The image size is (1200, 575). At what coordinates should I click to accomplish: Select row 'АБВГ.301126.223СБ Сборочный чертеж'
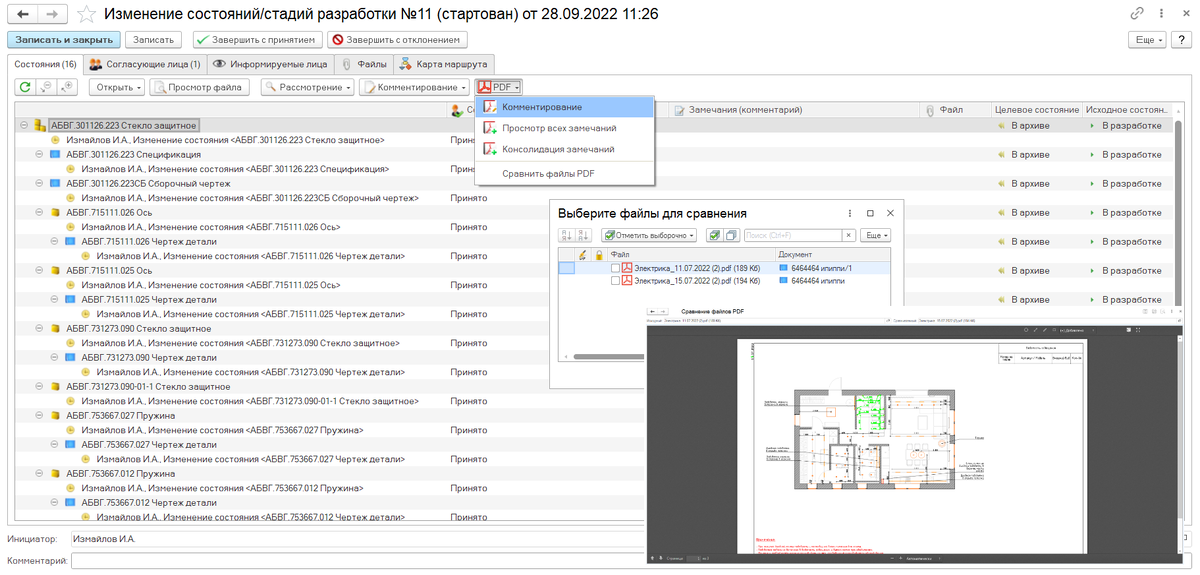click(x=148, y=184)
